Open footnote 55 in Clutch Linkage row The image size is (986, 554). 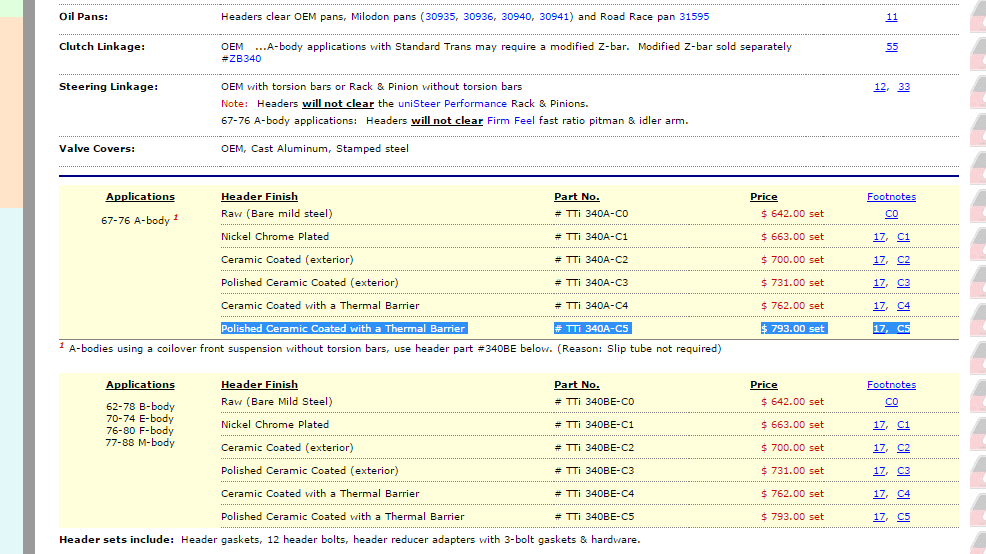[892, 47]
